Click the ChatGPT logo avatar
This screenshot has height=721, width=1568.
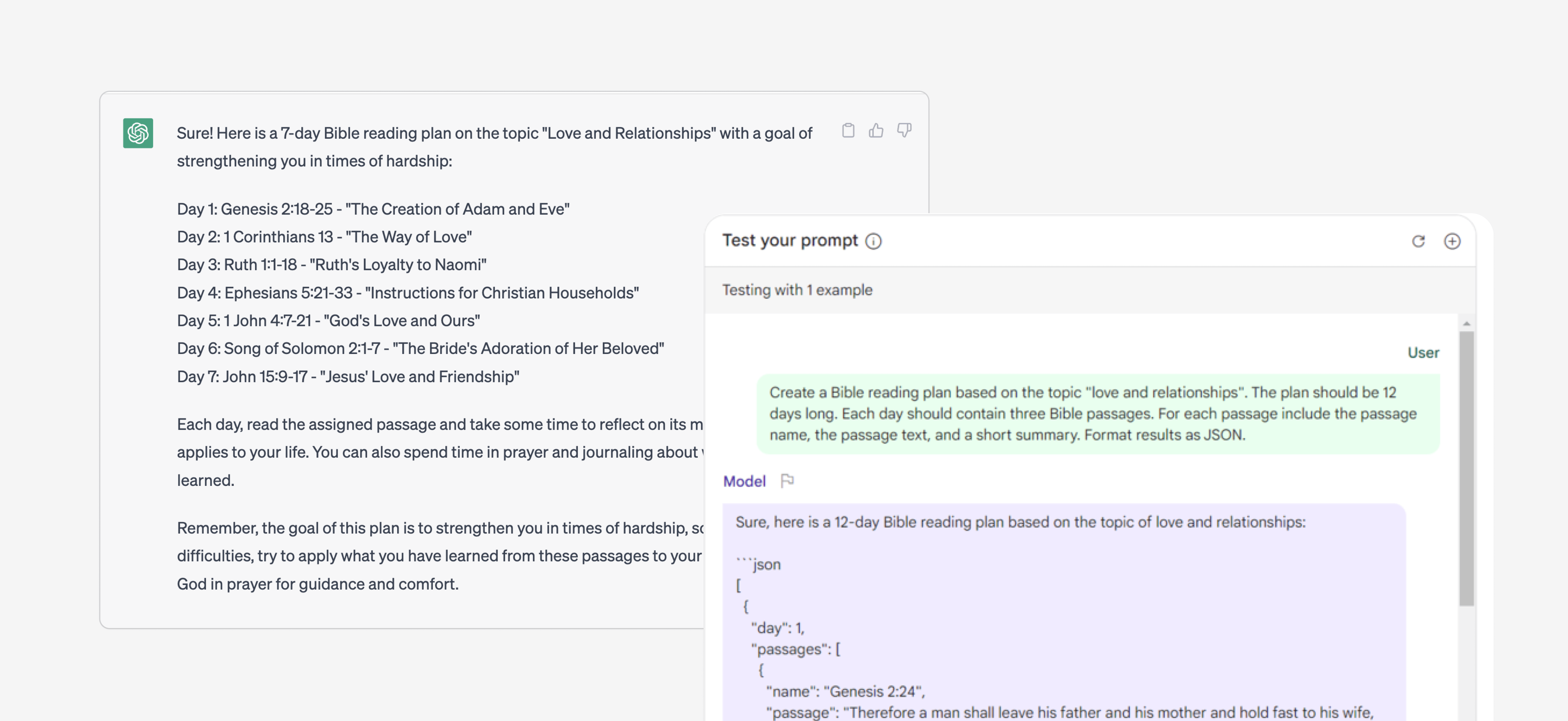coord(138,133)
